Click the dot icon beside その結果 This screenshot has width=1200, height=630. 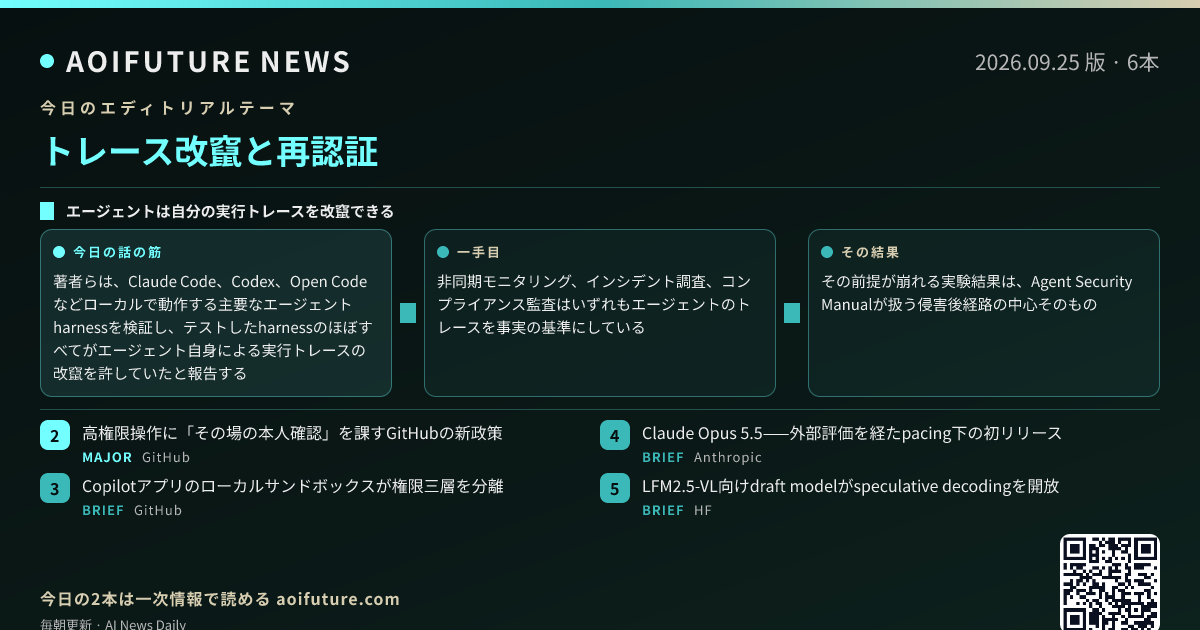pos(827,252)
